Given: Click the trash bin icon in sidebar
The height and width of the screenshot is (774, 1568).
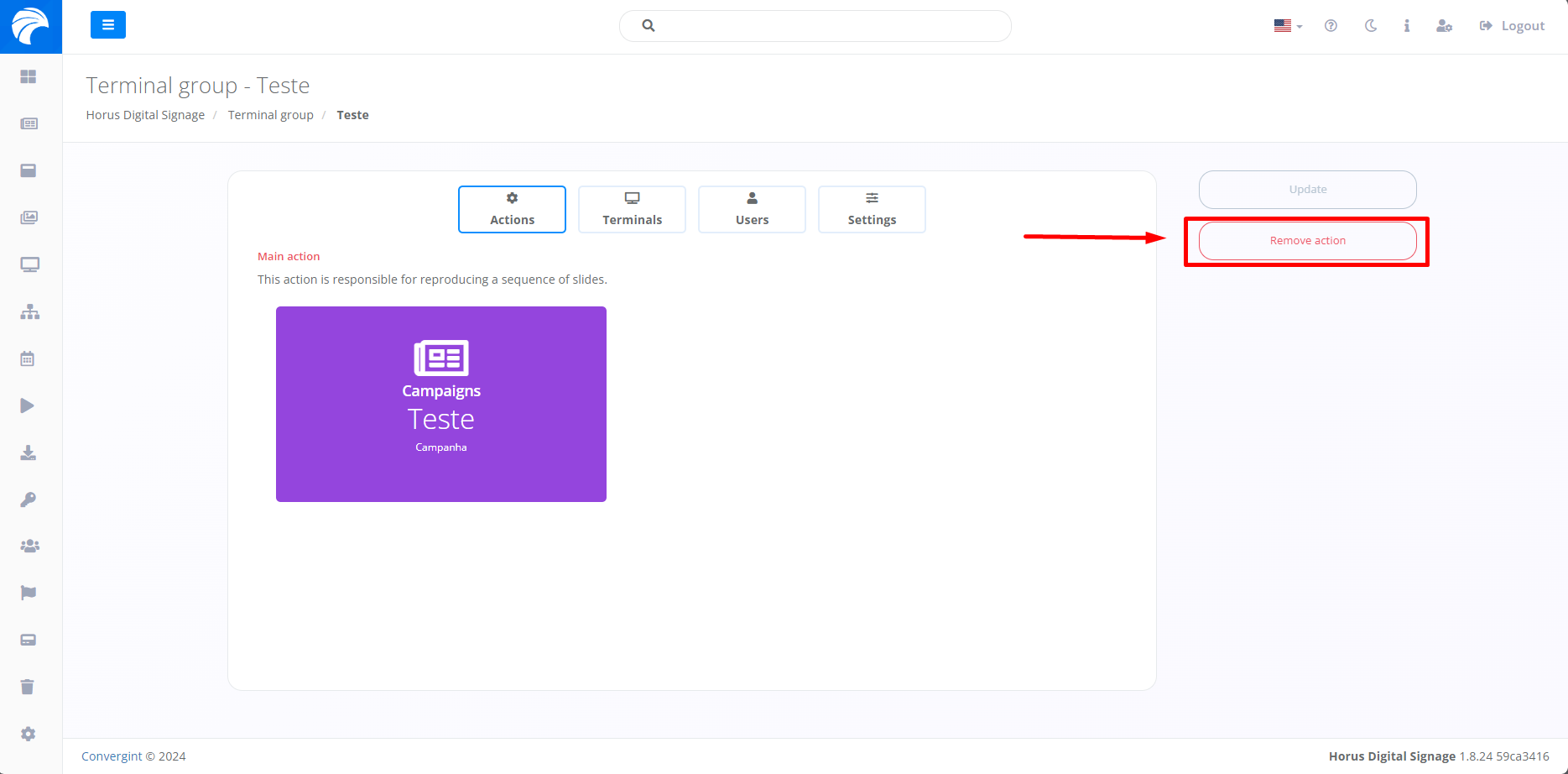Looking at the screenshot, I should click(x=28, y=687).
